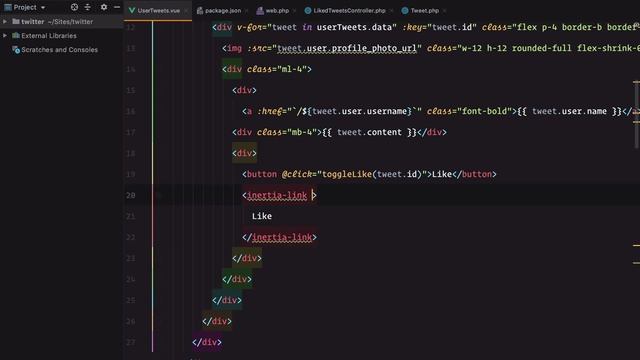Switch to the UserTweets.vue tab
Viewport: 640px width, 360px height.
coord(158,11)
